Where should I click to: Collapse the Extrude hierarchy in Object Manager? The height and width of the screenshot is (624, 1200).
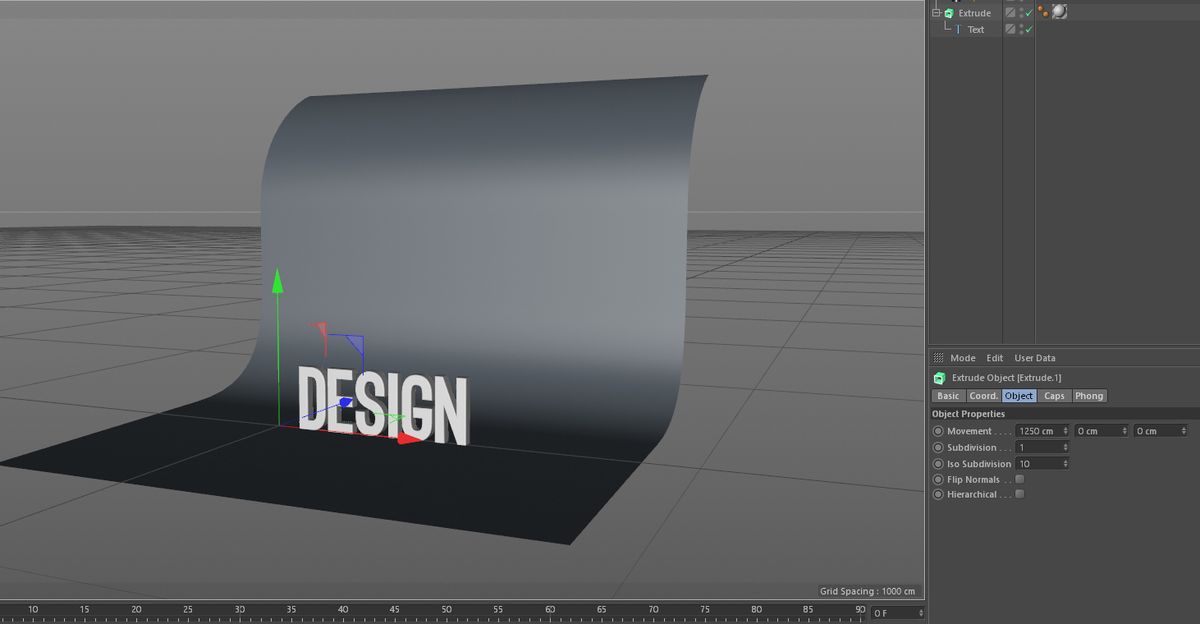tap(935, 12)
